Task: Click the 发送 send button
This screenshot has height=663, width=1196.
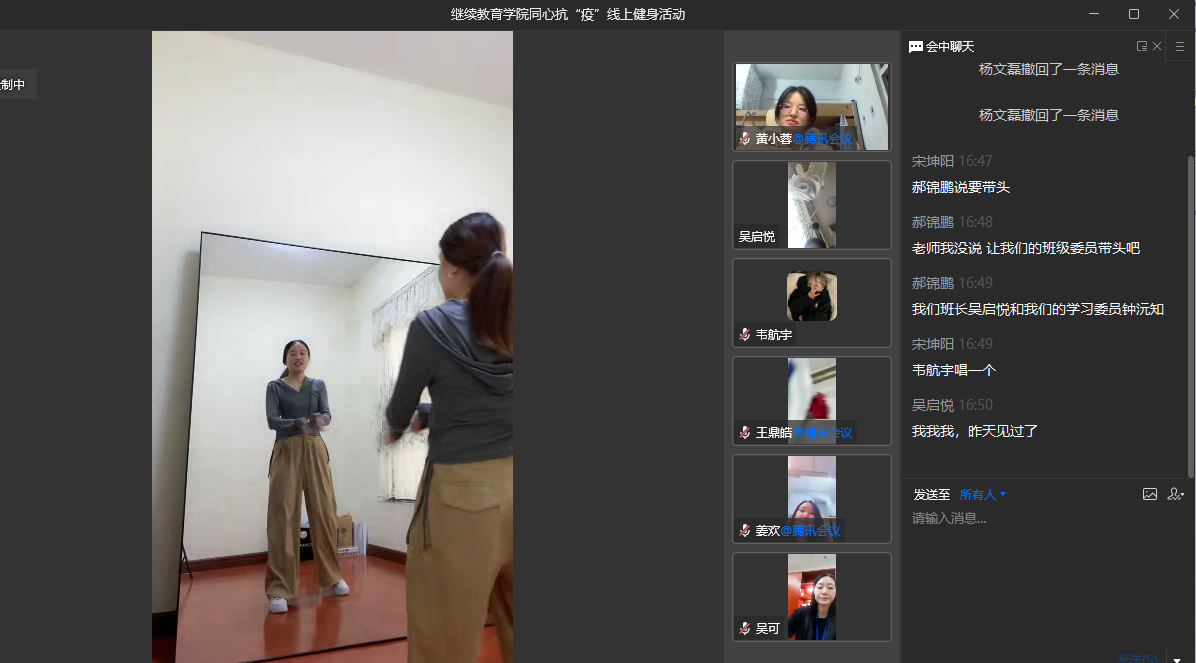Action: (1138, 658)
